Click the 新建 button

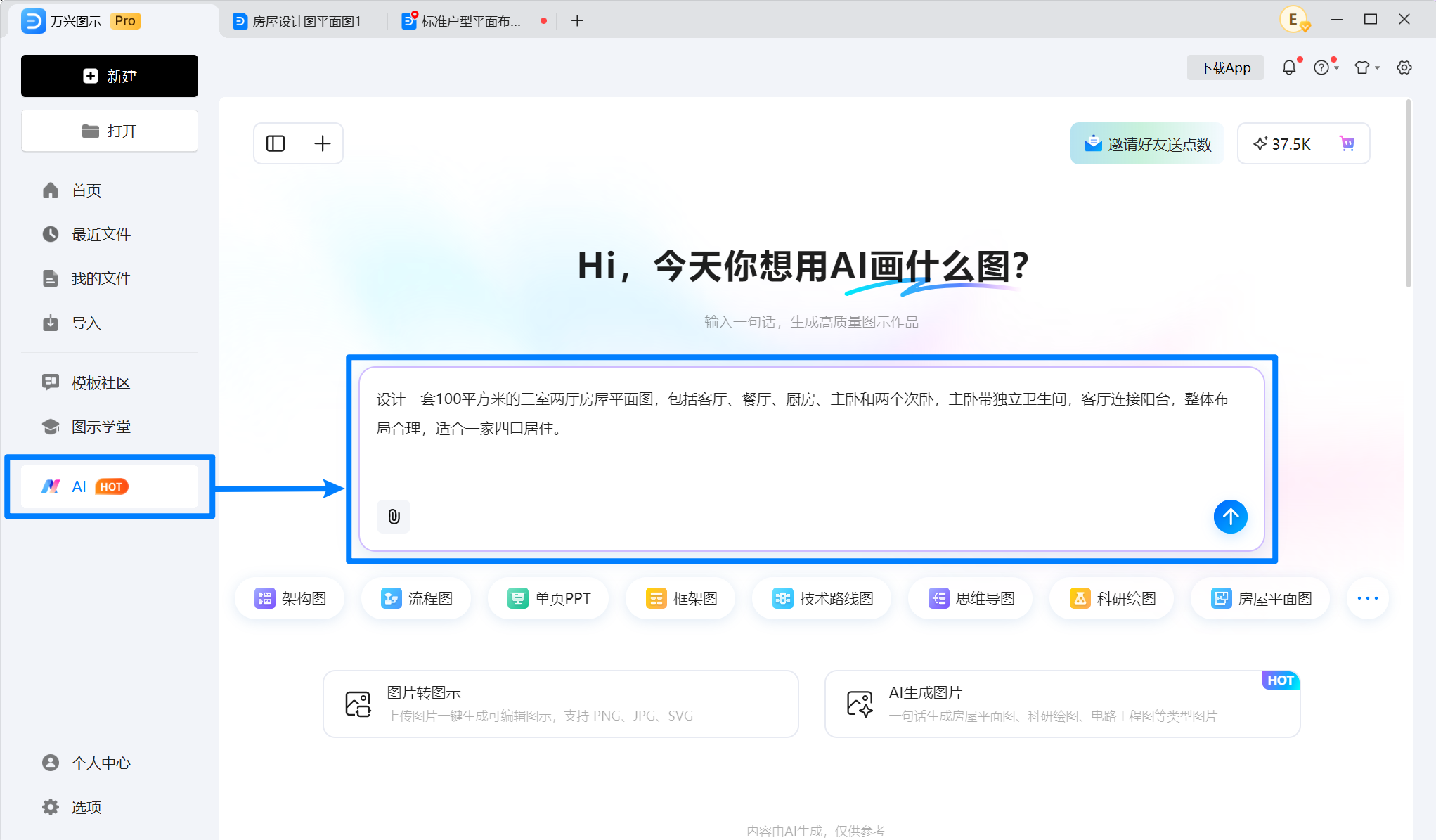(x=110, y=76)
